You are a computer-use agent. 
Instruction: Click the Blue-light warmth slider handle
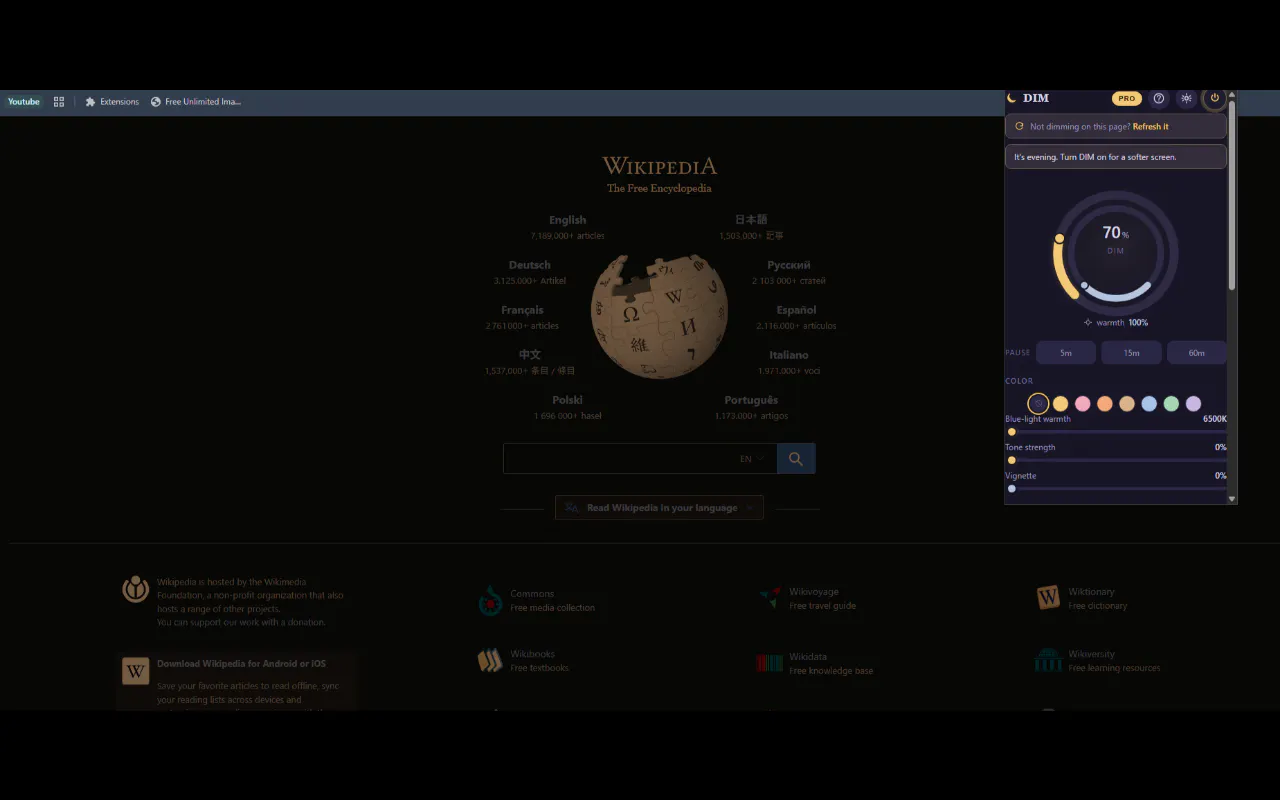[1012, 432]
